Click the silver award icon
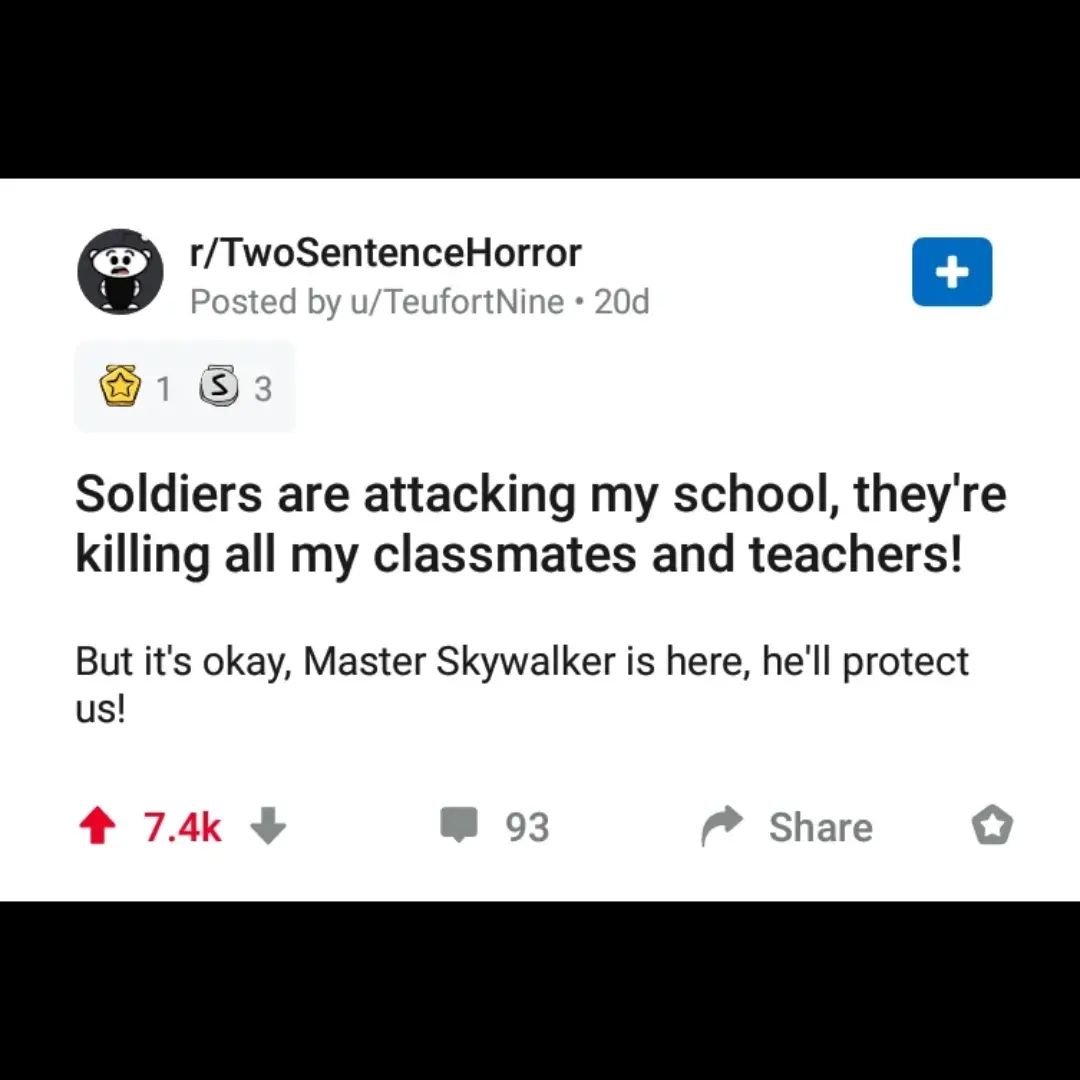Screen dimensions: 1080x1080 click(x=219, y=387)
